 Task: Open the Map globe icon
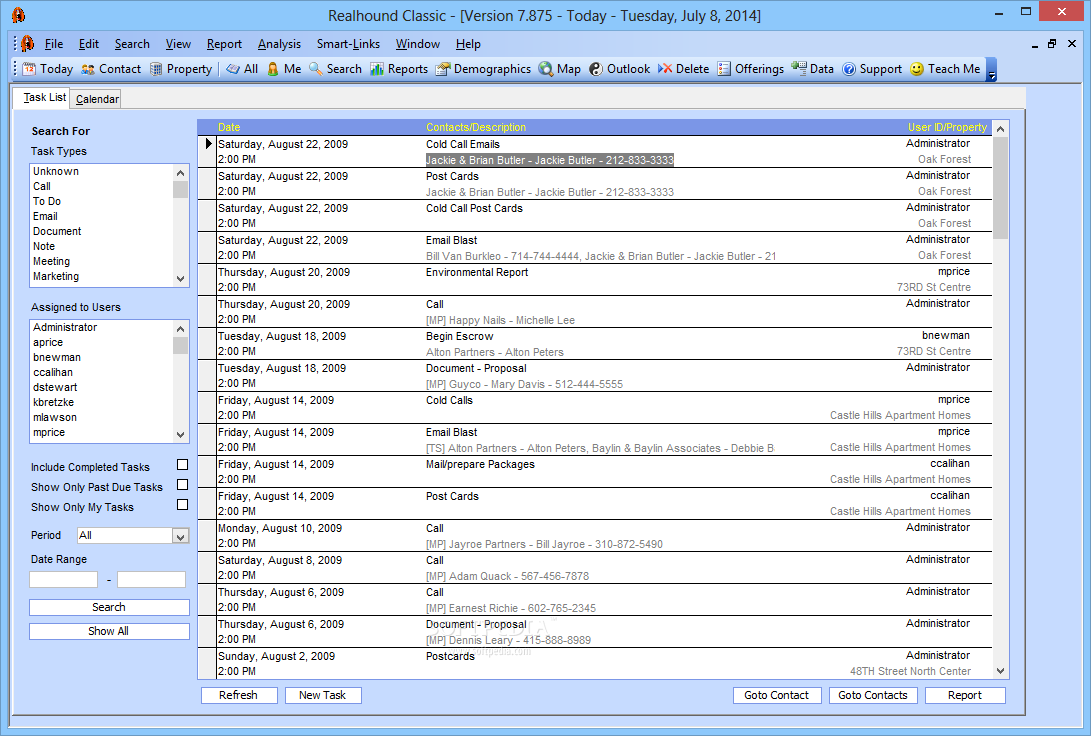[x=559, y=69]
